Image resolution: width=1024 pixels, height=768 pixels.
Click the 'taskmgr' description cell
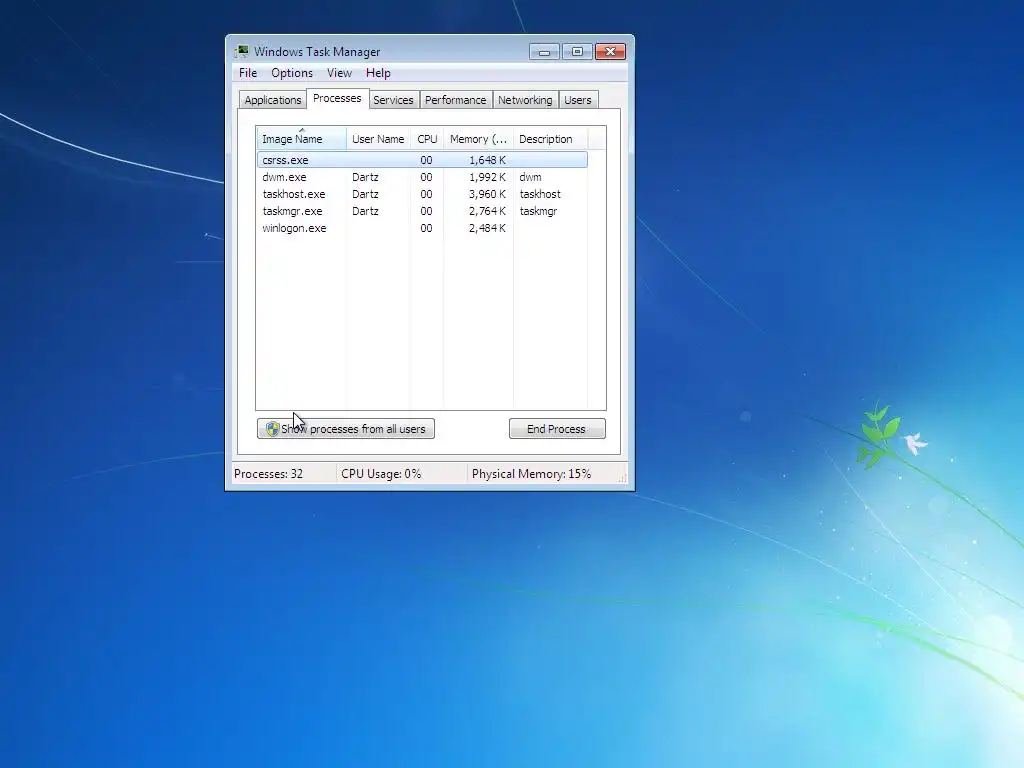click(x=538, y=211)
